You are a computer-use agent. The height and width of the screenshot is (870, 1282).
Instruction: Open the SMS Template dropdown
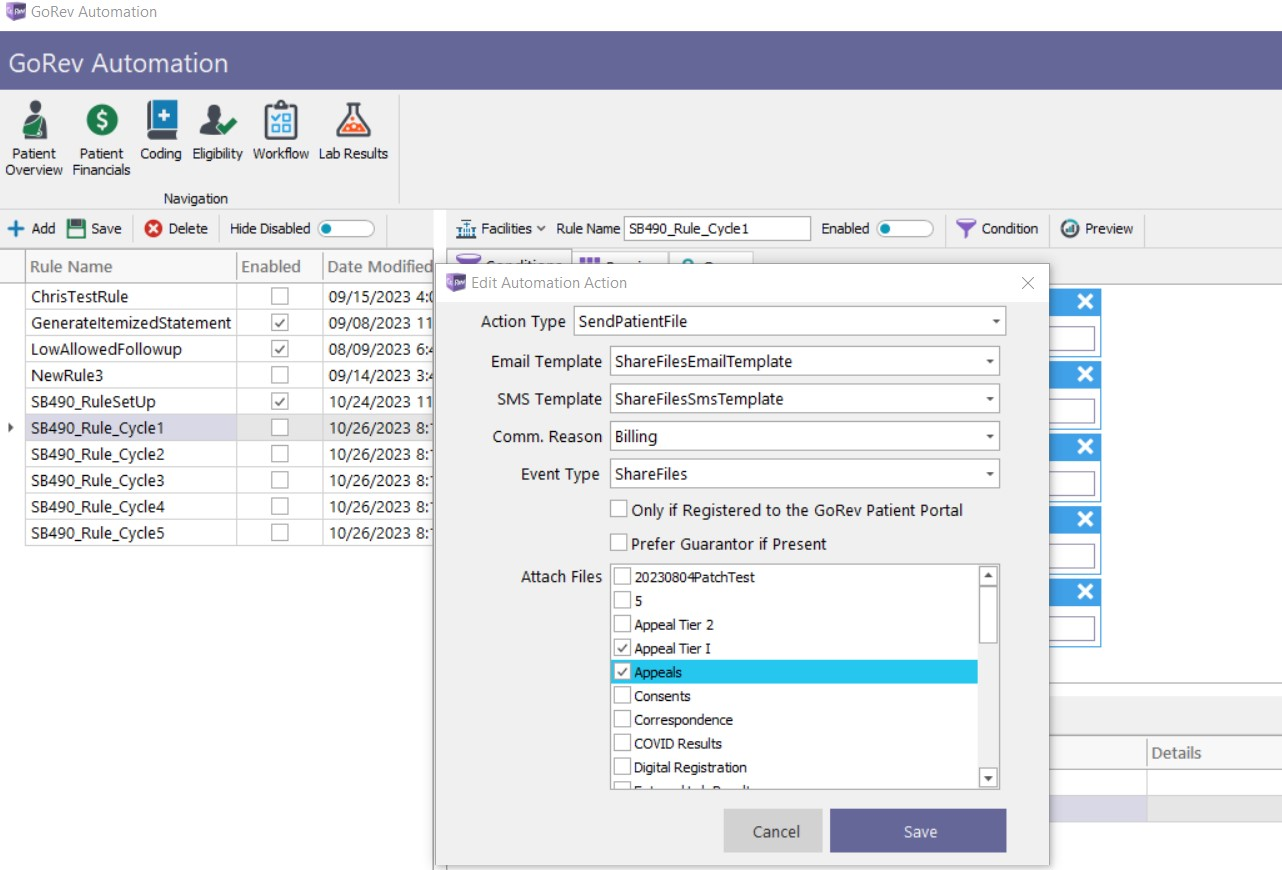click(990, 398)
